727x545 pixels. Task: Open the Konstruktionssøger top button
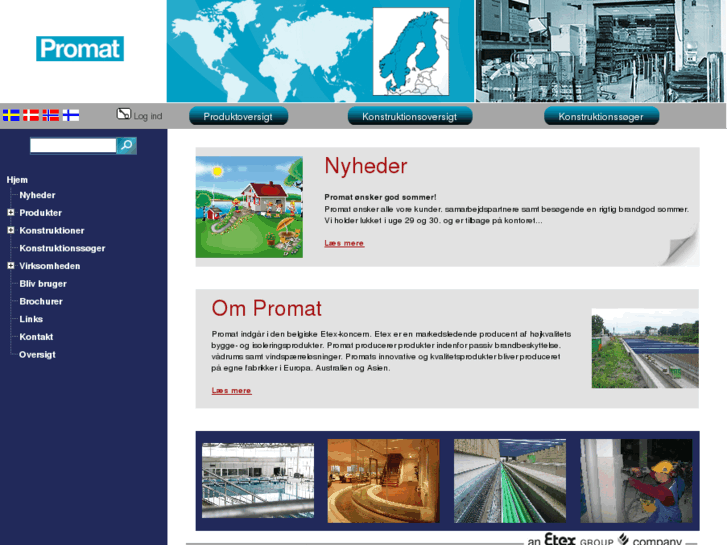click(601, 116)
